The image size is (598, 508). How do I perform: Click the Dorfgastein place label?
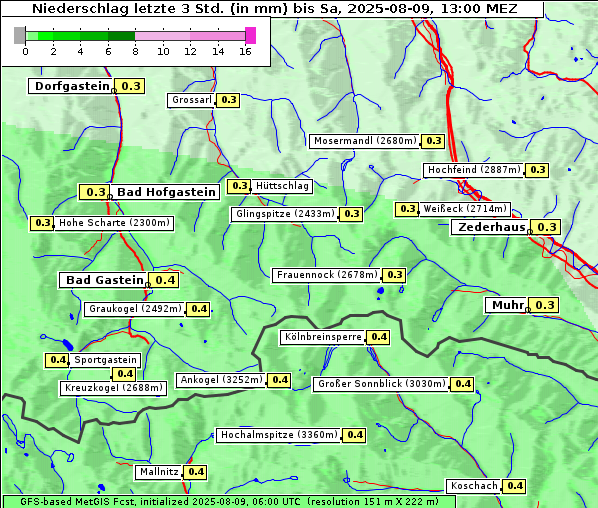coord(71,86)
